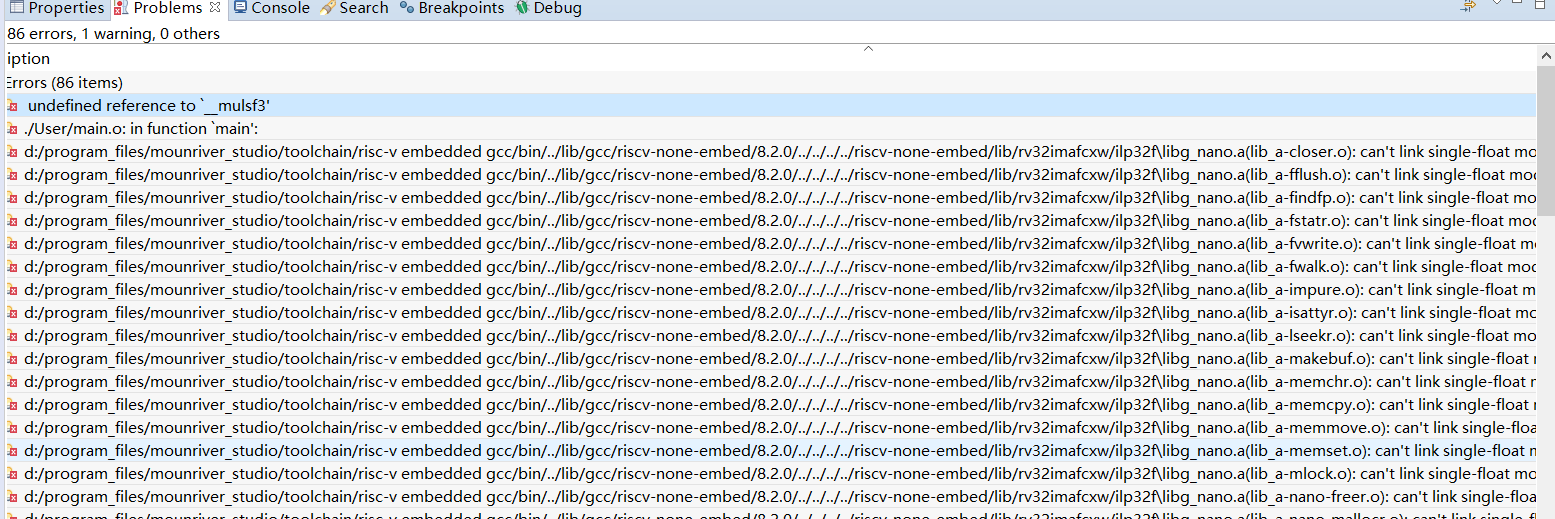Click the Search tab flashlight icon
The width and height of the screenshot is (1555, 519).
328,8
